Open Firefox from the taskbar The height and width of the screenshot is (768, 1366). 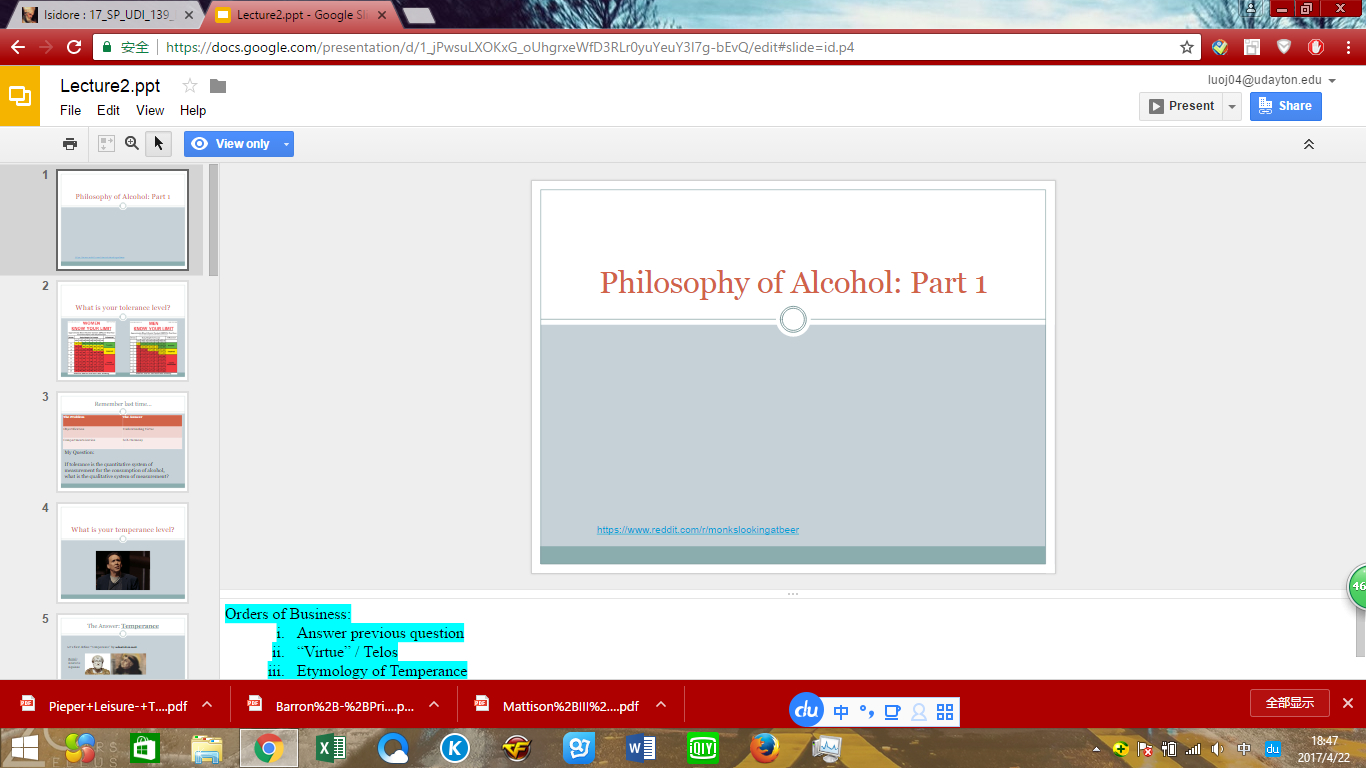(x=765, y=747)
